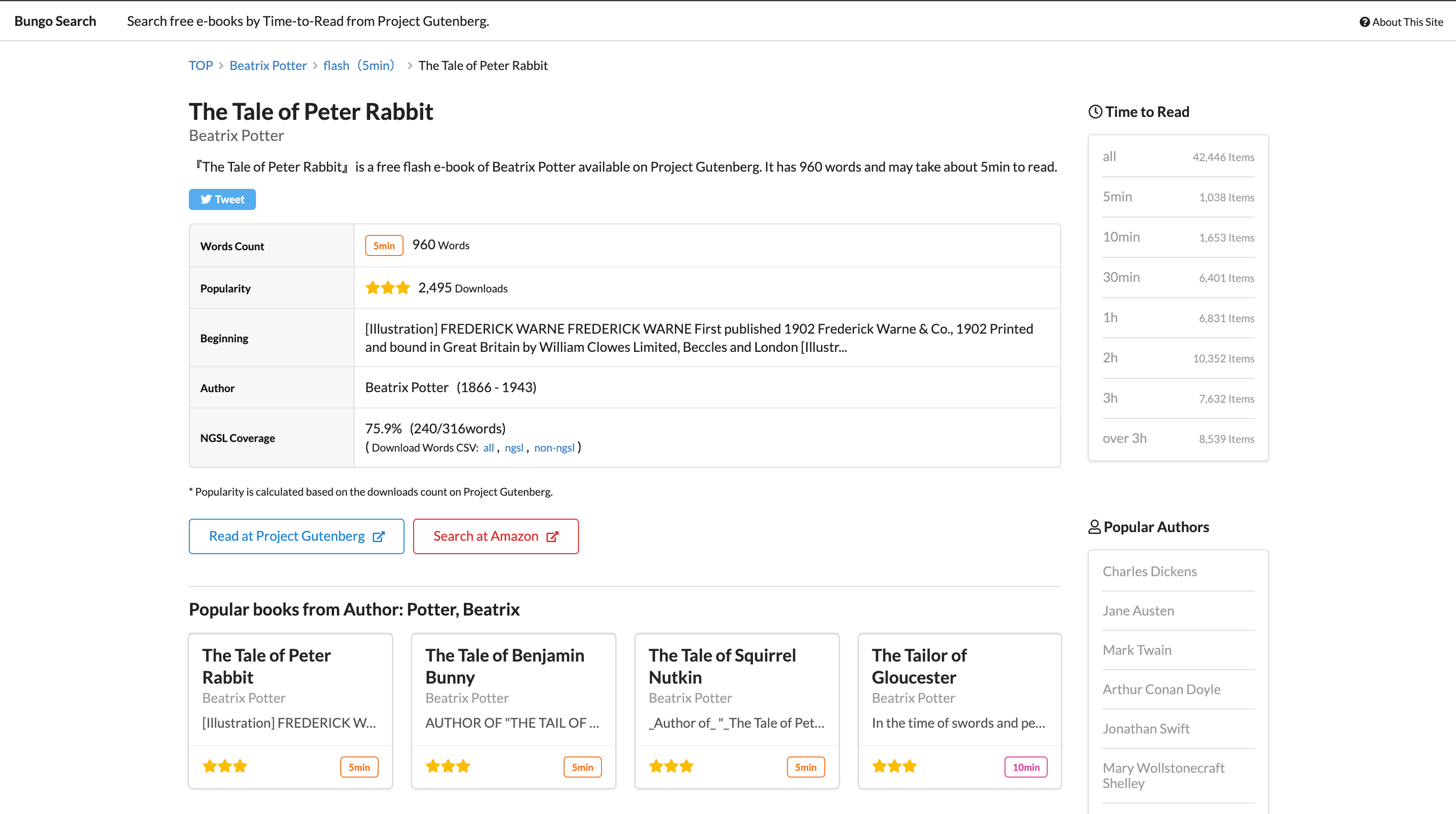Click the Bungo Search site logo
1456x814 pixels.
point(56,21)
